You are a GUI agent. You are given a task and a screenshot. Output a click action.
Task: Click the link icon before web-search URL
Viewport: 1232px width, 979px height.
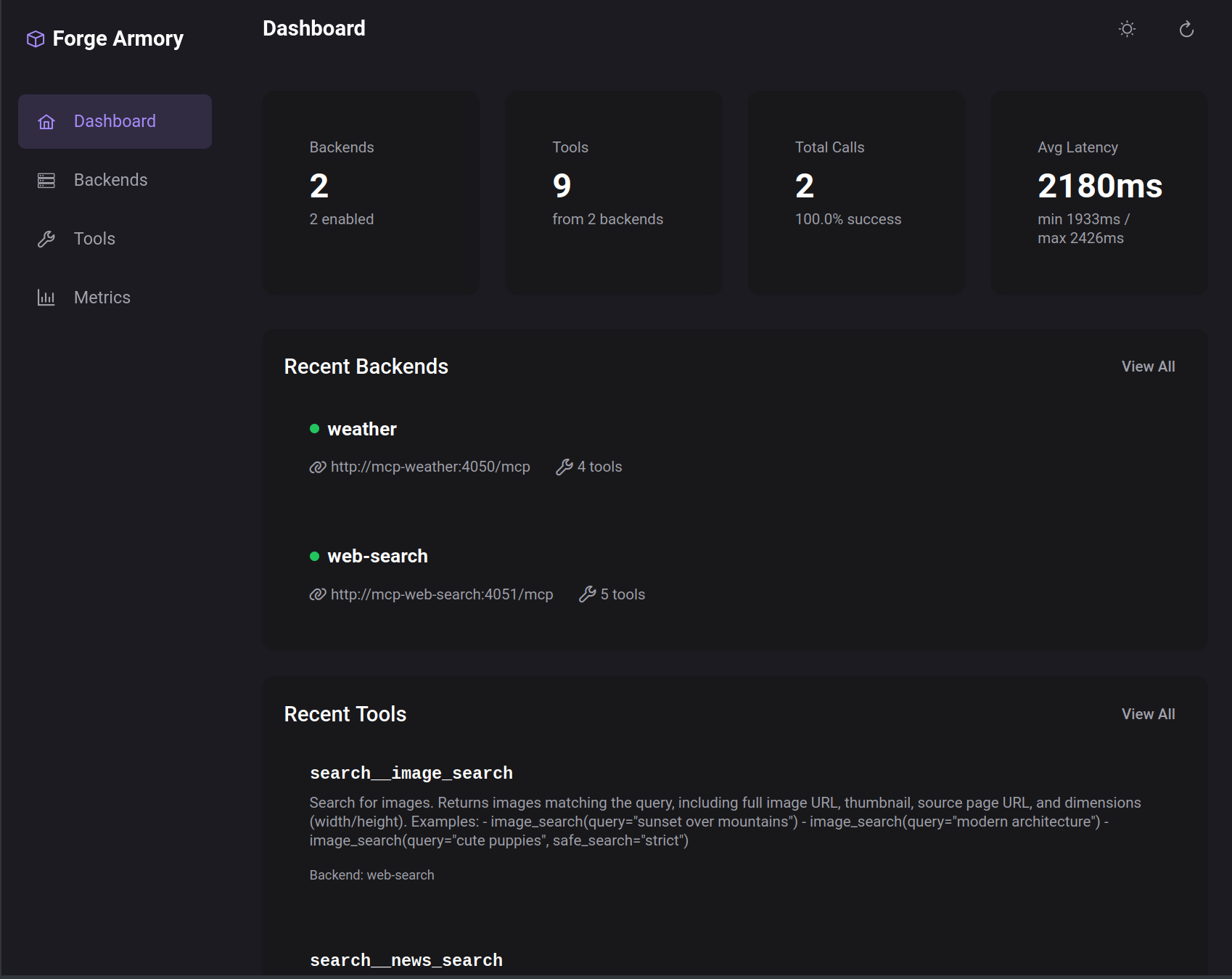[318, 594]
